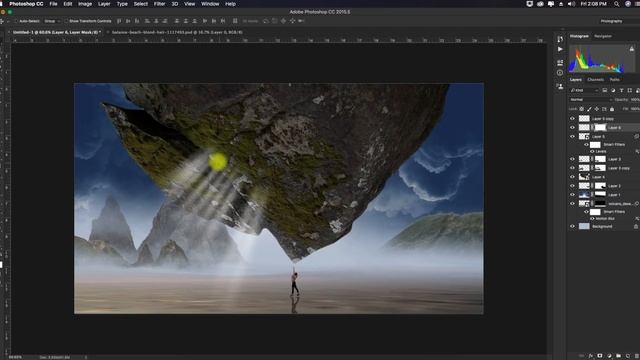Hide Layer 3 visibility eye
Screen dimensions: 640x360
pyautogui.click(x=572, y=159)
